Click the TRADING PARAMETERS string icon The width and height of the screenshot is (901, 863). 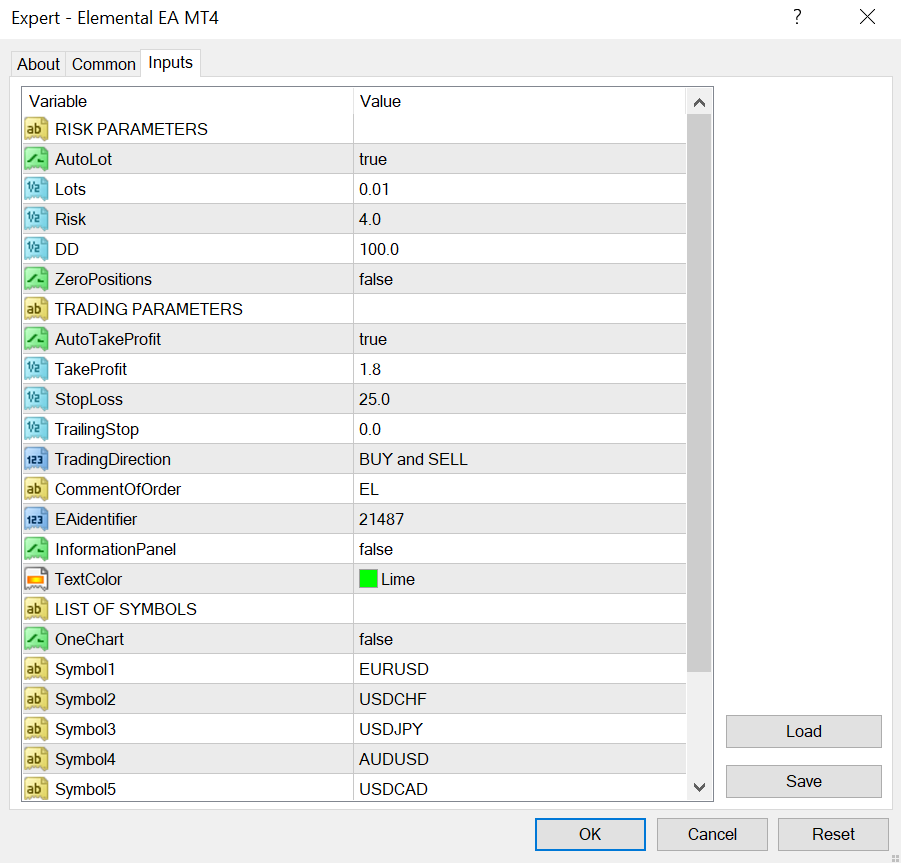point(36,309)
